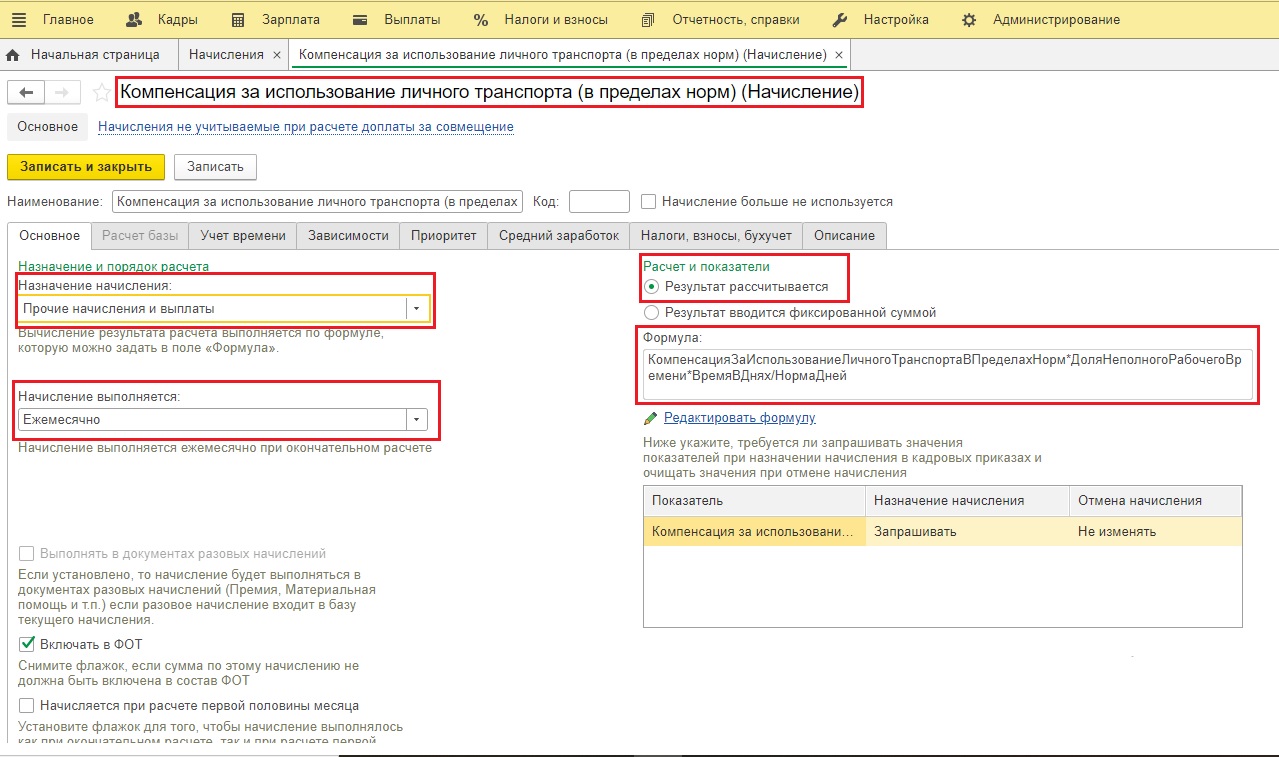
Task: Select the Основное form tab
Action: tap(49, 236)
